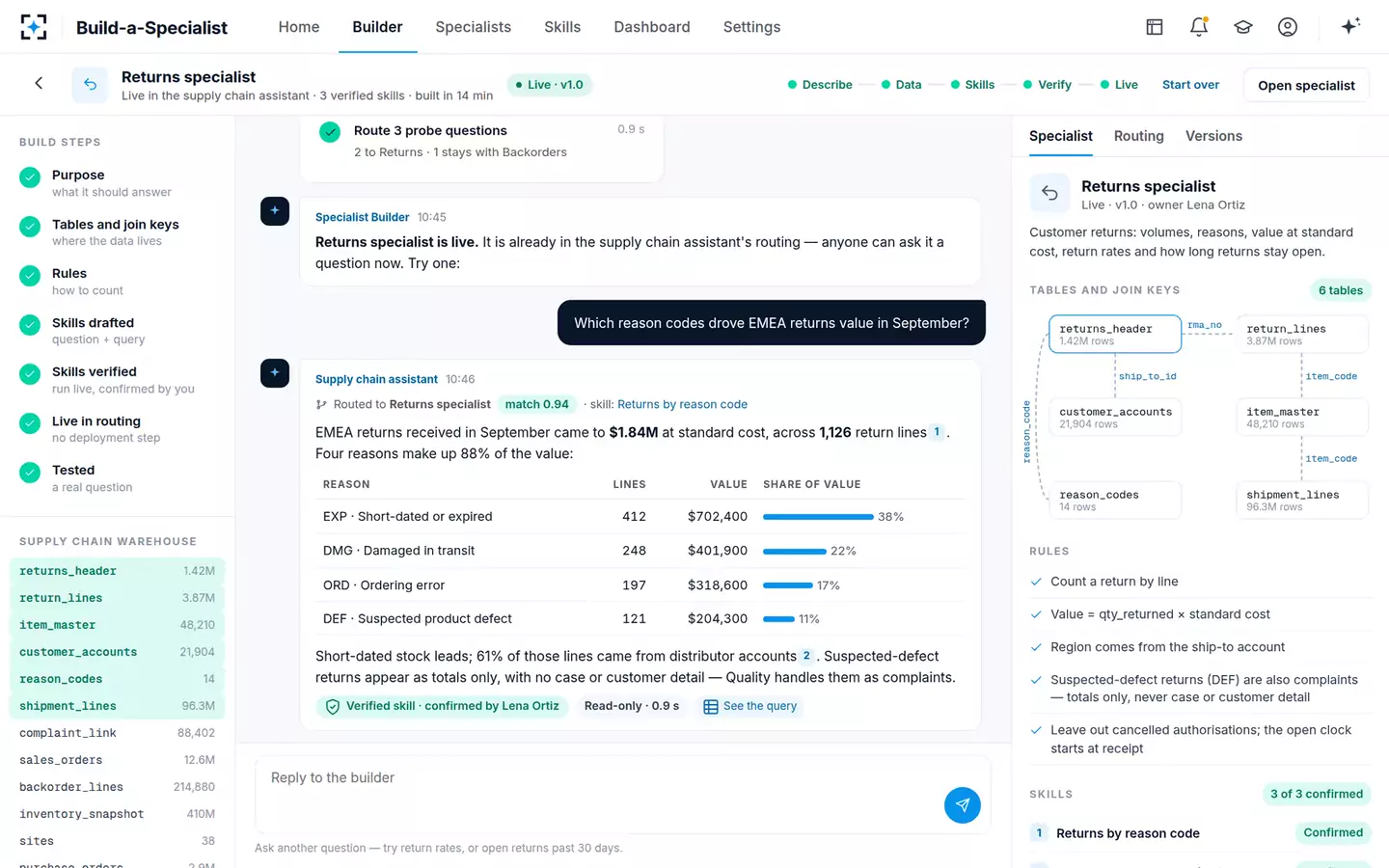Click the EXP share of value bar
The width and height of the screenshot is (1389, 868).
click(x=818, y=517)
